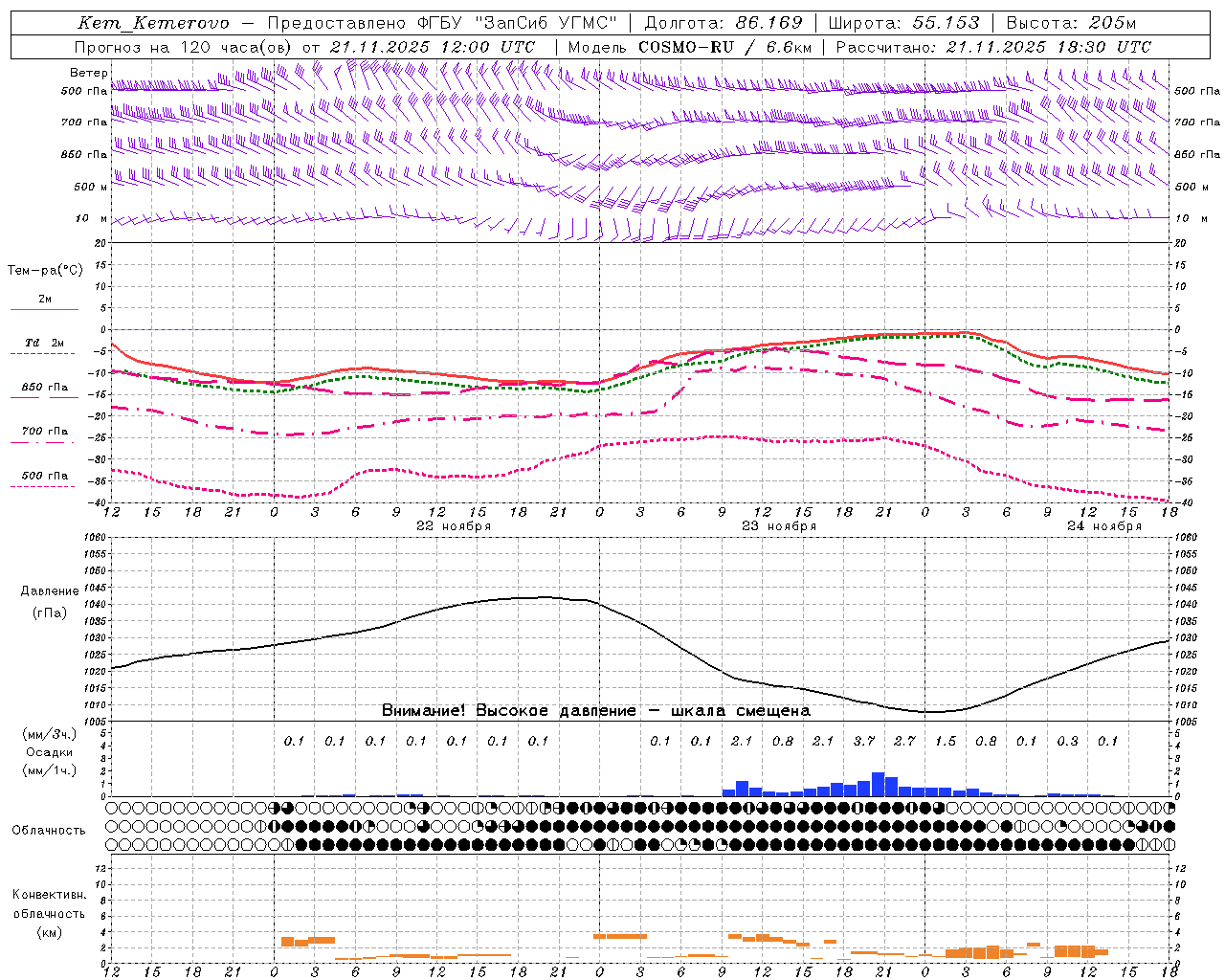Select the Тем-ра(°C) temperature axis label
The width and height of the screenshot is (1225, 980).
[x=46, y=271]
